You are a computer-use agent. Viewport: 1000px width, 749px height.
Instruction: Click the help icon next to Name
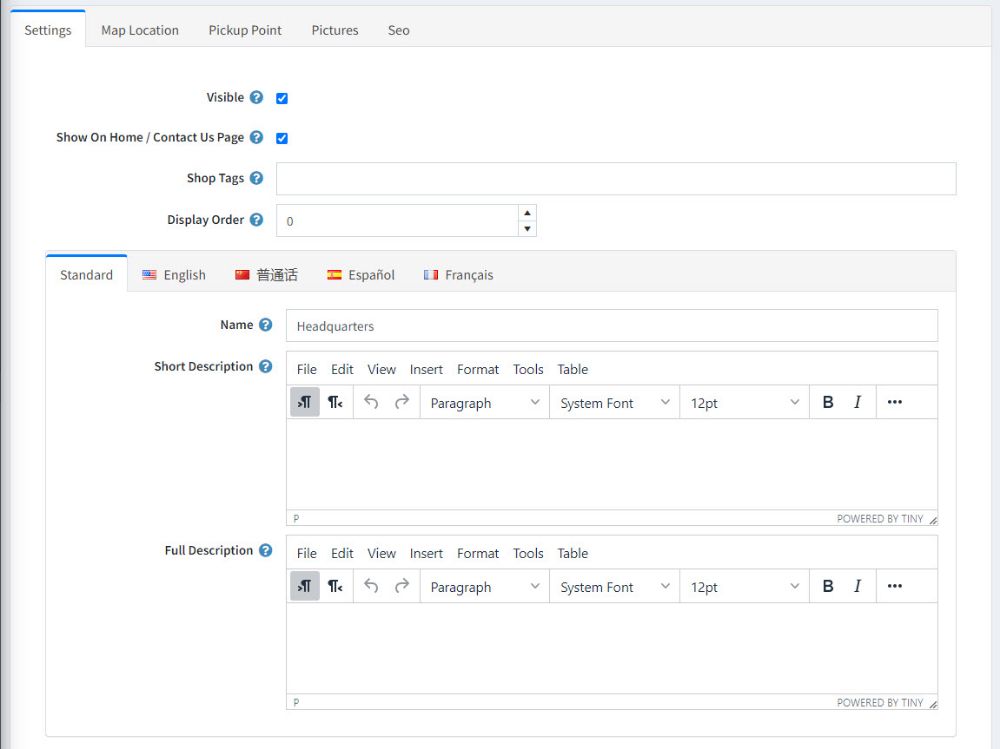pyautogui.click(x=265, y=325)
